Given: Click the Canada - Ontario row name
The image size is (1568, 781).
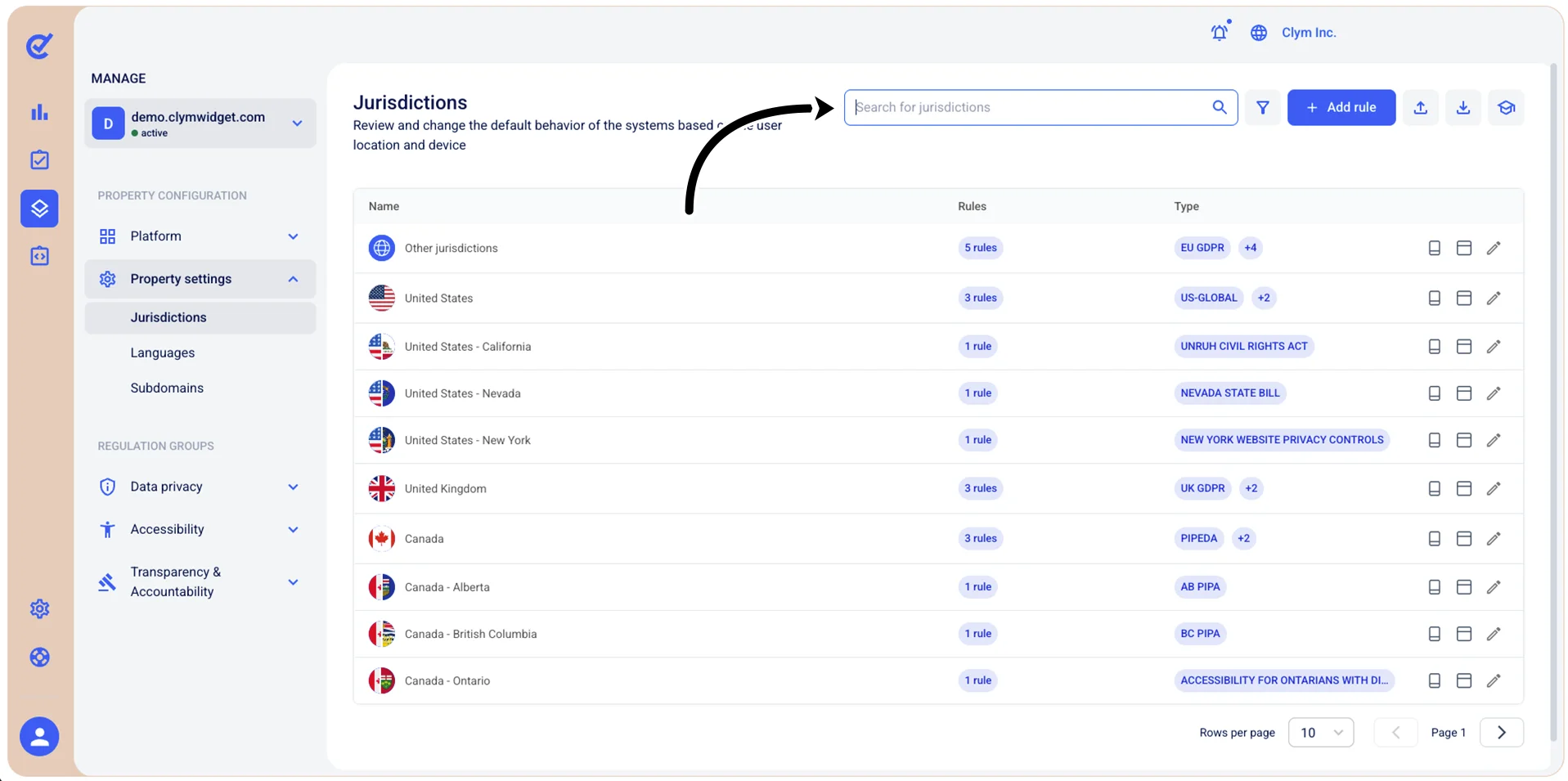Looking at the screenshot, I should (447, 680).
